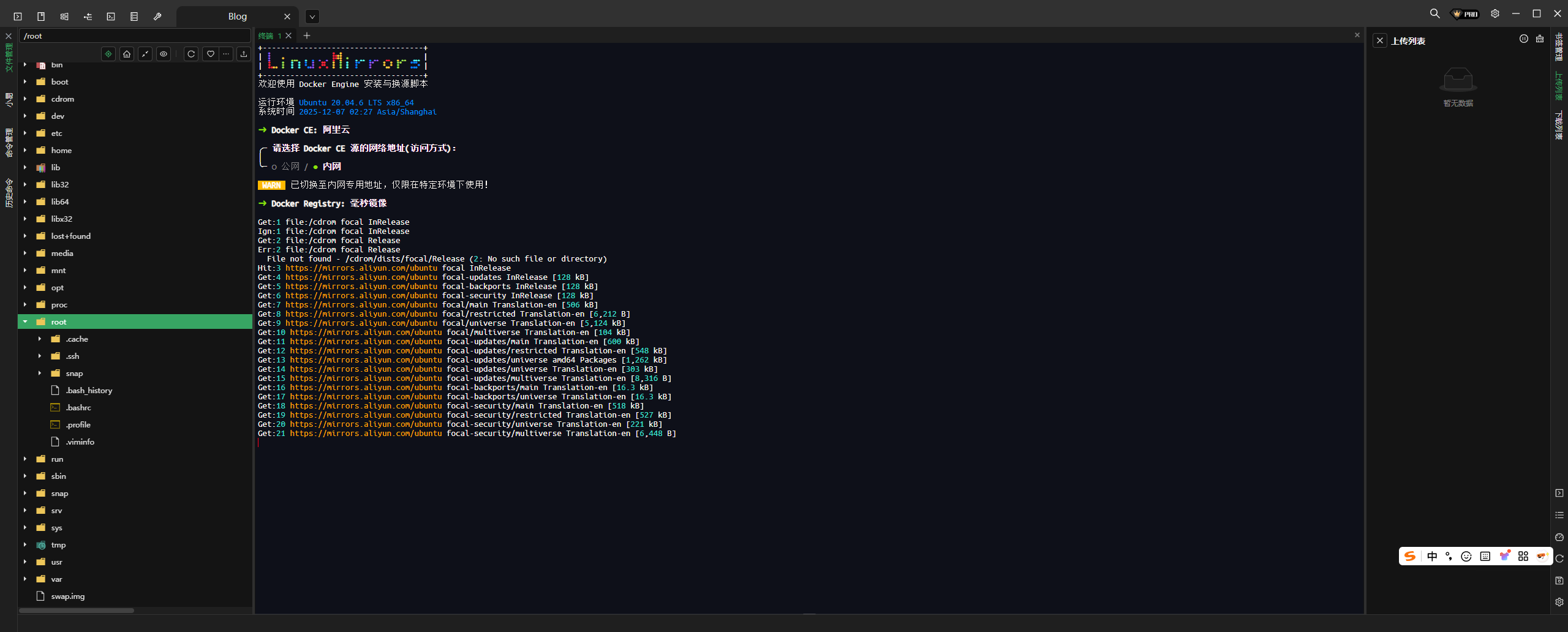Switch to the Blog session tab
The width and height of the screenshot is (1568, 632).
(x=237, y=17)
